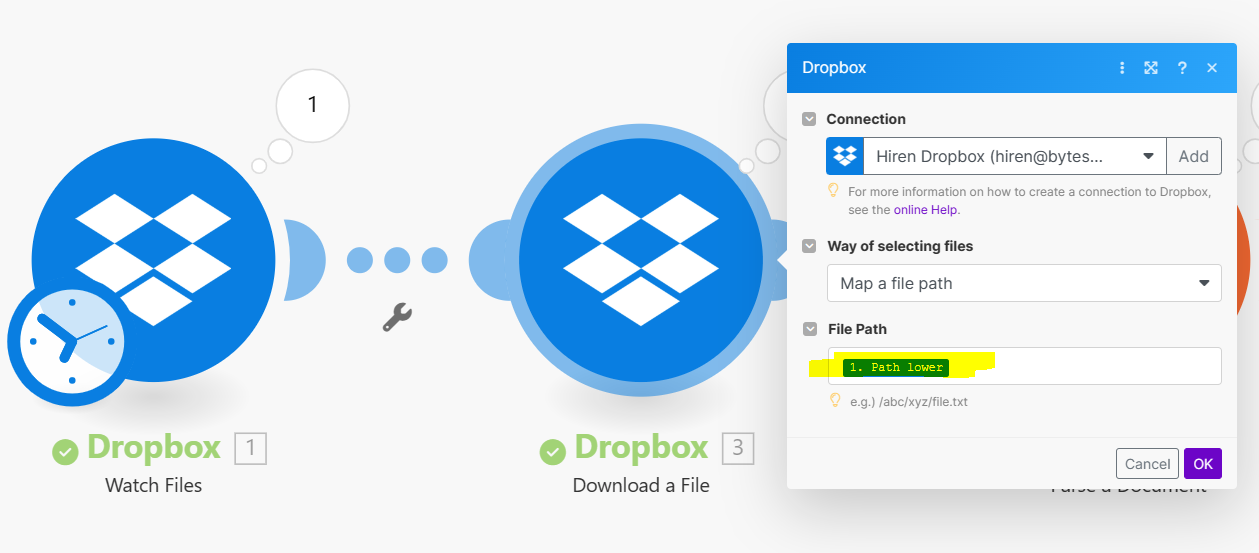The width and height of the screenshot is (1259, 553).
Task: Click the module number 1 badge
Action: (251, 448)
